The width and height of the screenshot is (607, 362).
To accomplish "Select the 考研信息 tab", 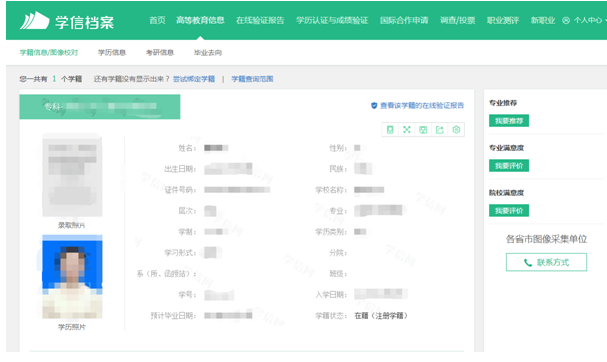I will pyautogui.click(x=160, y=52).
